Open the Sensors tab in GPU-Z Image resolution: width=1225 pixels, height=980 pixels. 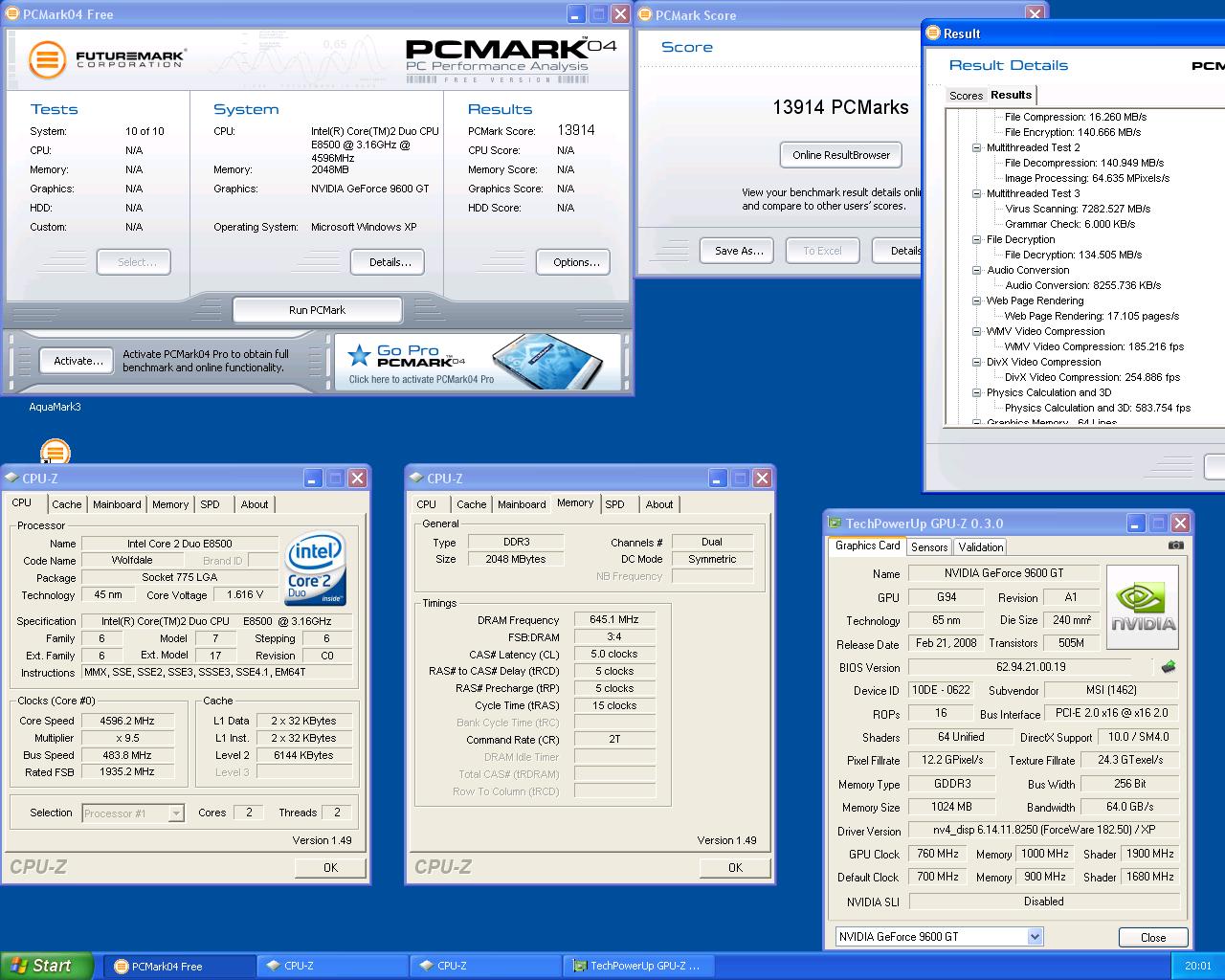tap(929, 547)
